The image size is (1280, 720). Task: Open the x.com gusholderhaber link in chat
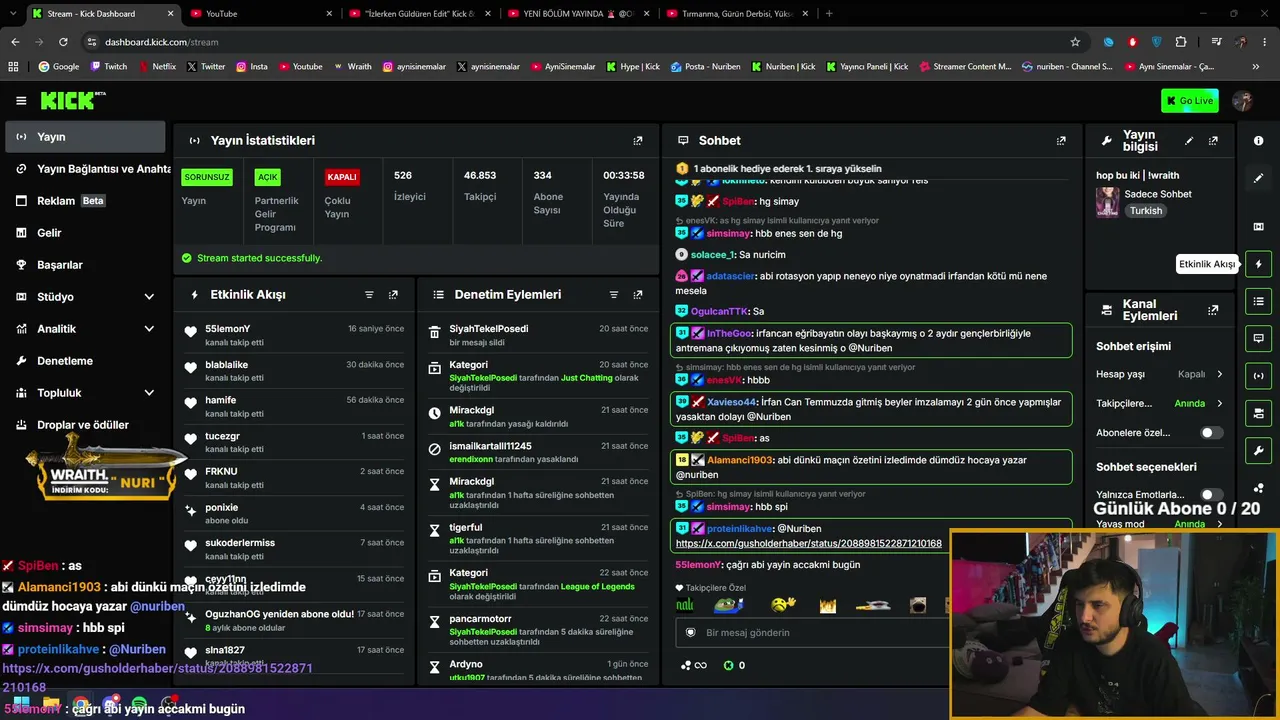click(808, 544)
